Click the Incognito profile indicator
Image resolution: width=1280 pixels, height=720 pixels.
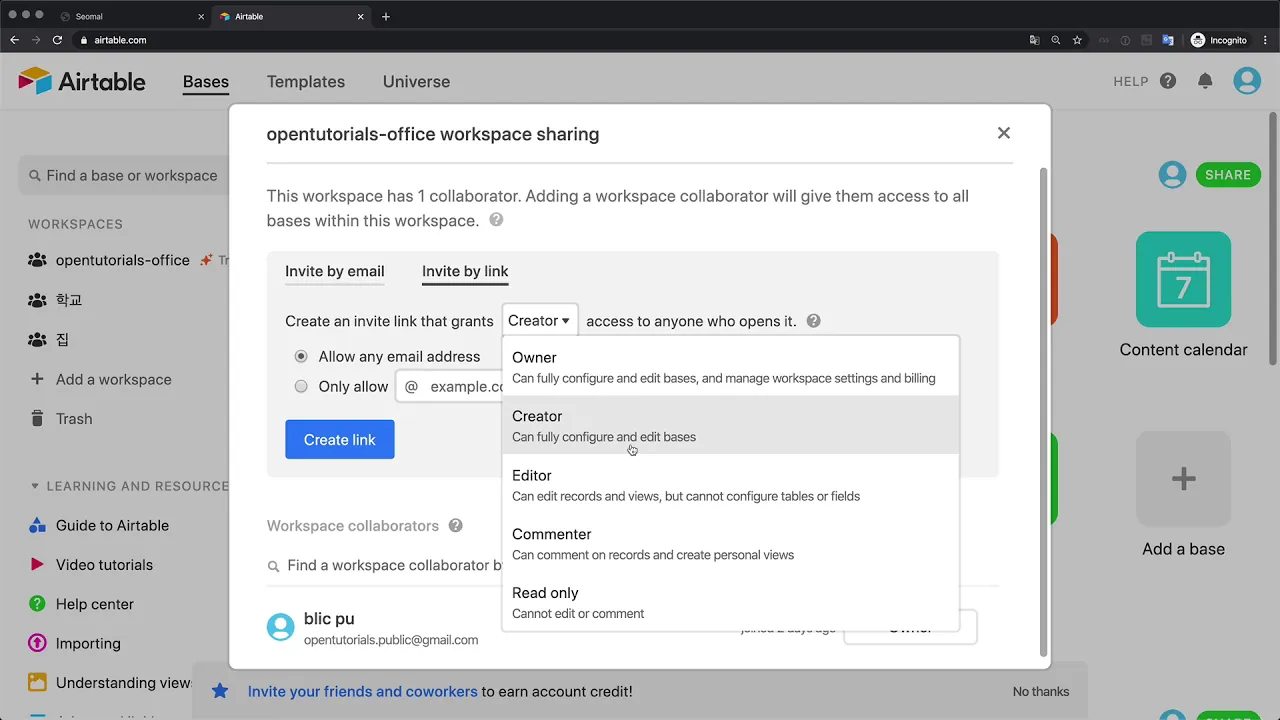pyautogui.click(x=1219, y=40)
